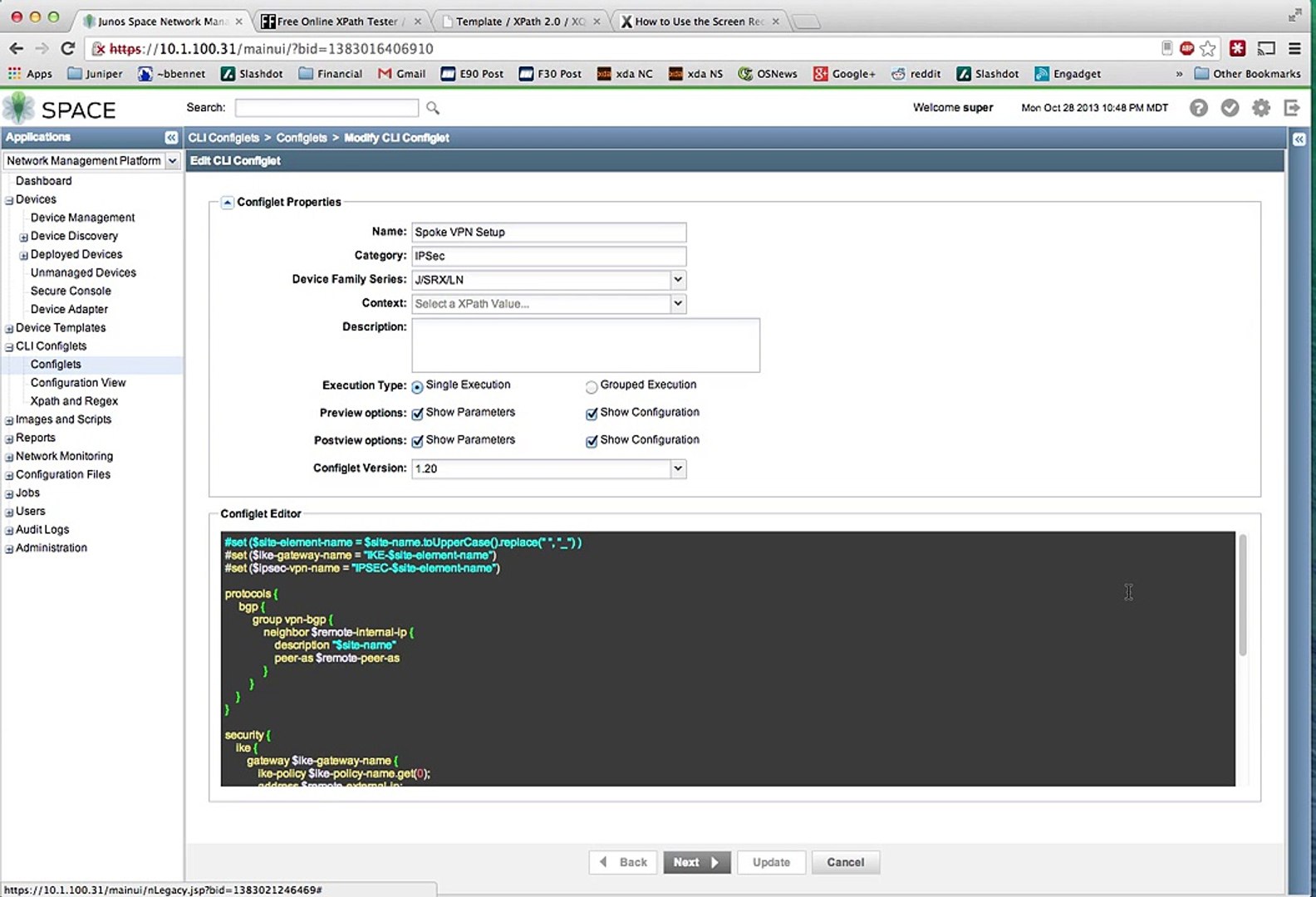Open Device Family Series dropdown
The height and width of the screenshot is (897, 1316).
[x=678, y=280]
